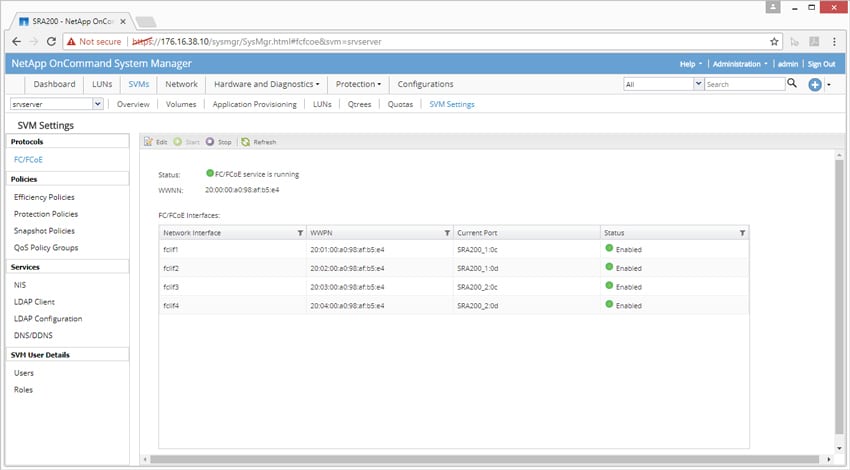
Task: Open Snapshot Policies
Action: click(x=44, y=231)
